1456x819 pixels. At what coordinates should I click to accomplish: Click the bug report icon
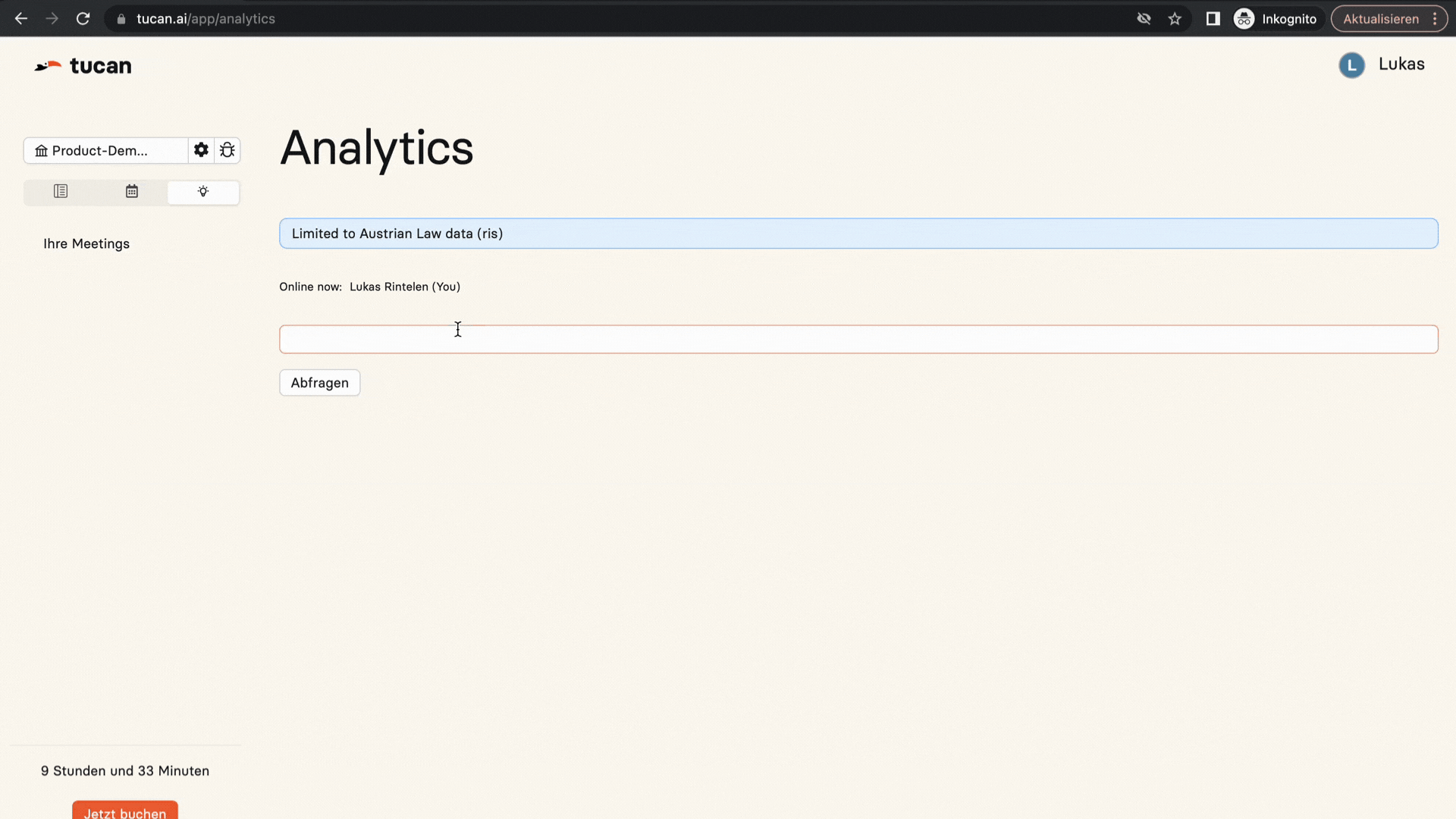click(227, 150)
